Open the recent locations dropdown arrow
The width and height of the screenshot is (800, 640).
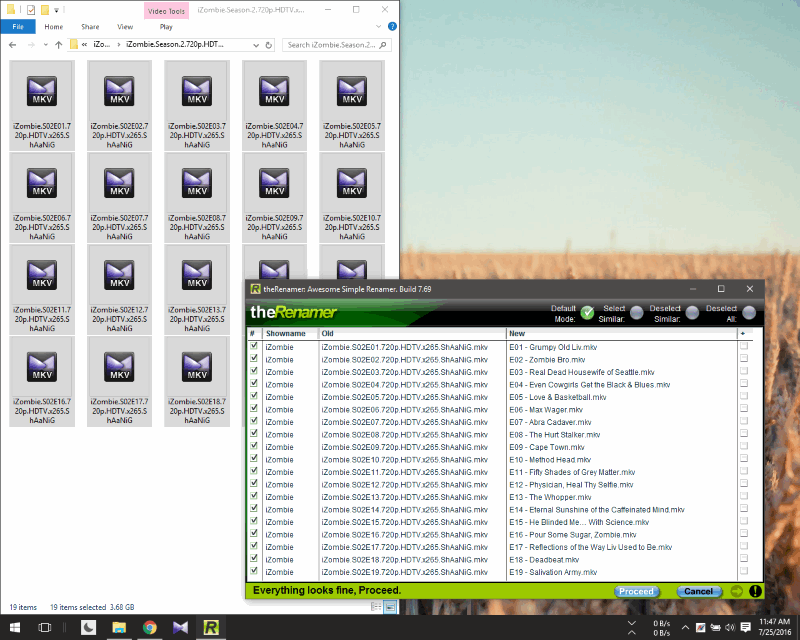[45, 45]
